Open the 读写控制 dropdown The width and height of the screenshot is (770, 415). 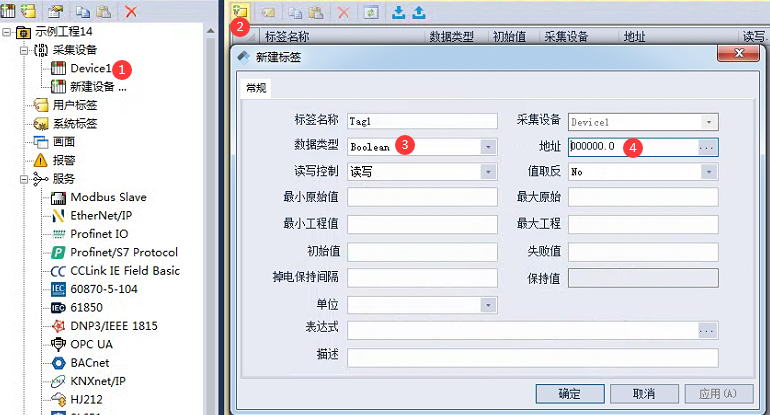(488, 172)
